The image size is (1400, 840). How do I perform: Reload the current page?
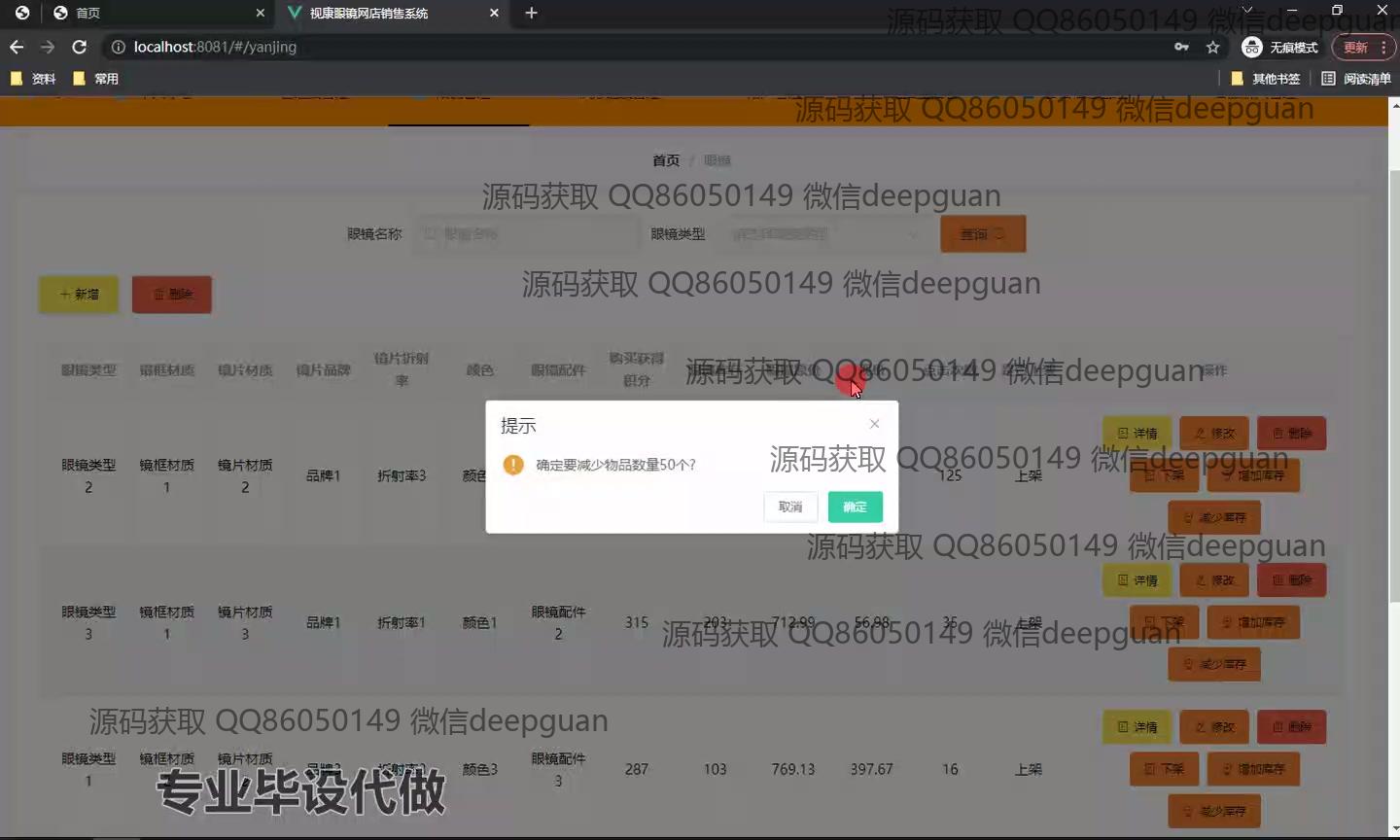pos(80,47)
